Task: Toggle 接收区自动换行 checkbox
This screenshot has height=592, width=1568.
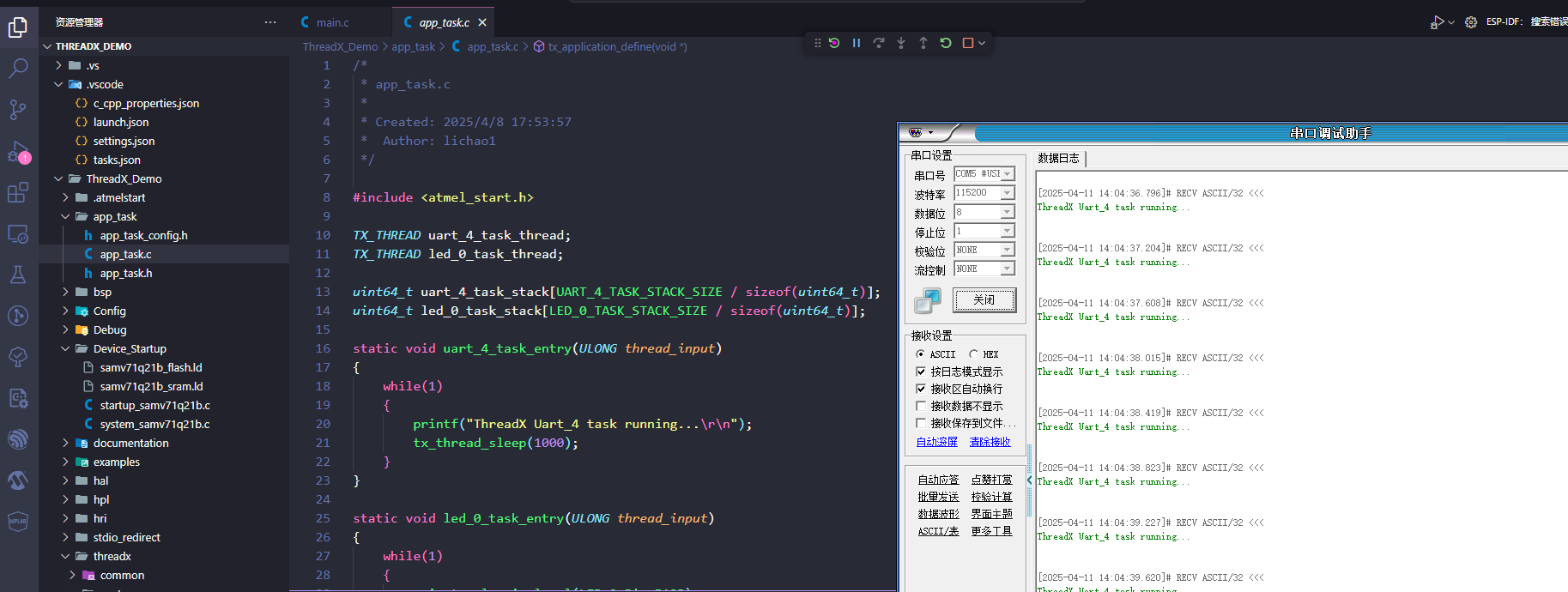Action: tap(921, 389)
